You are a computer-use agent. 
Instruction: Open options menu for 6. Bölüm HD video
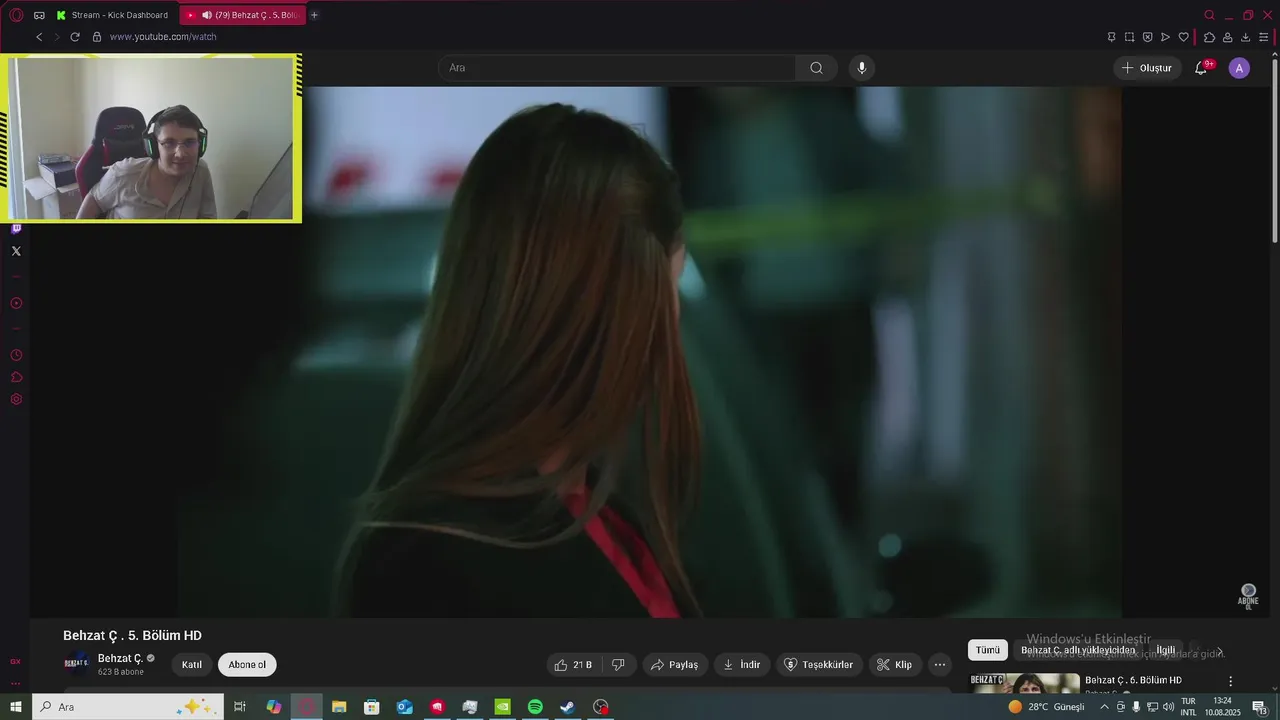point(1231,681)
